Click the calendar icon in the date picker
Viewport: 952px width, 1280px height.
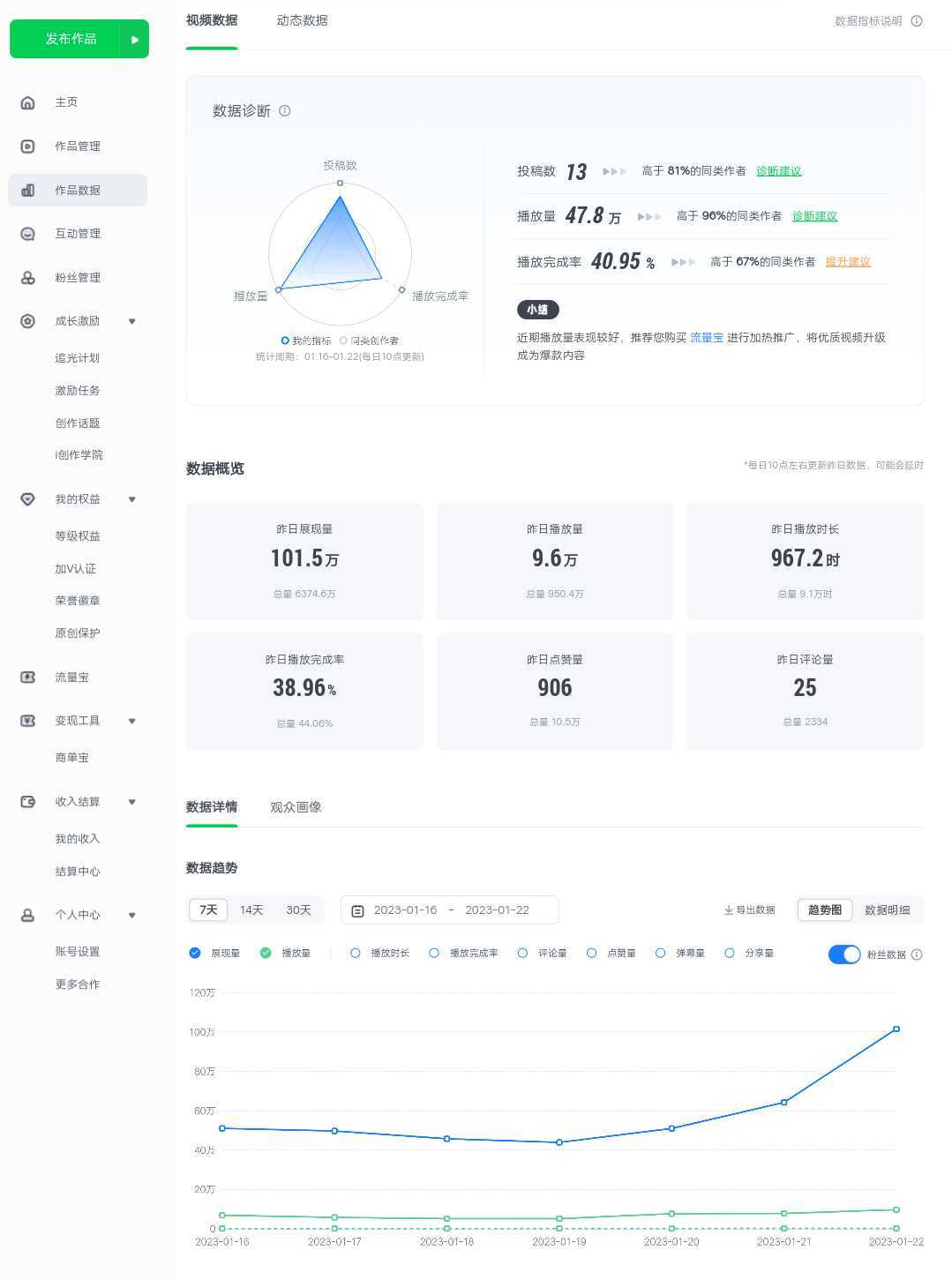click(358, 909)
